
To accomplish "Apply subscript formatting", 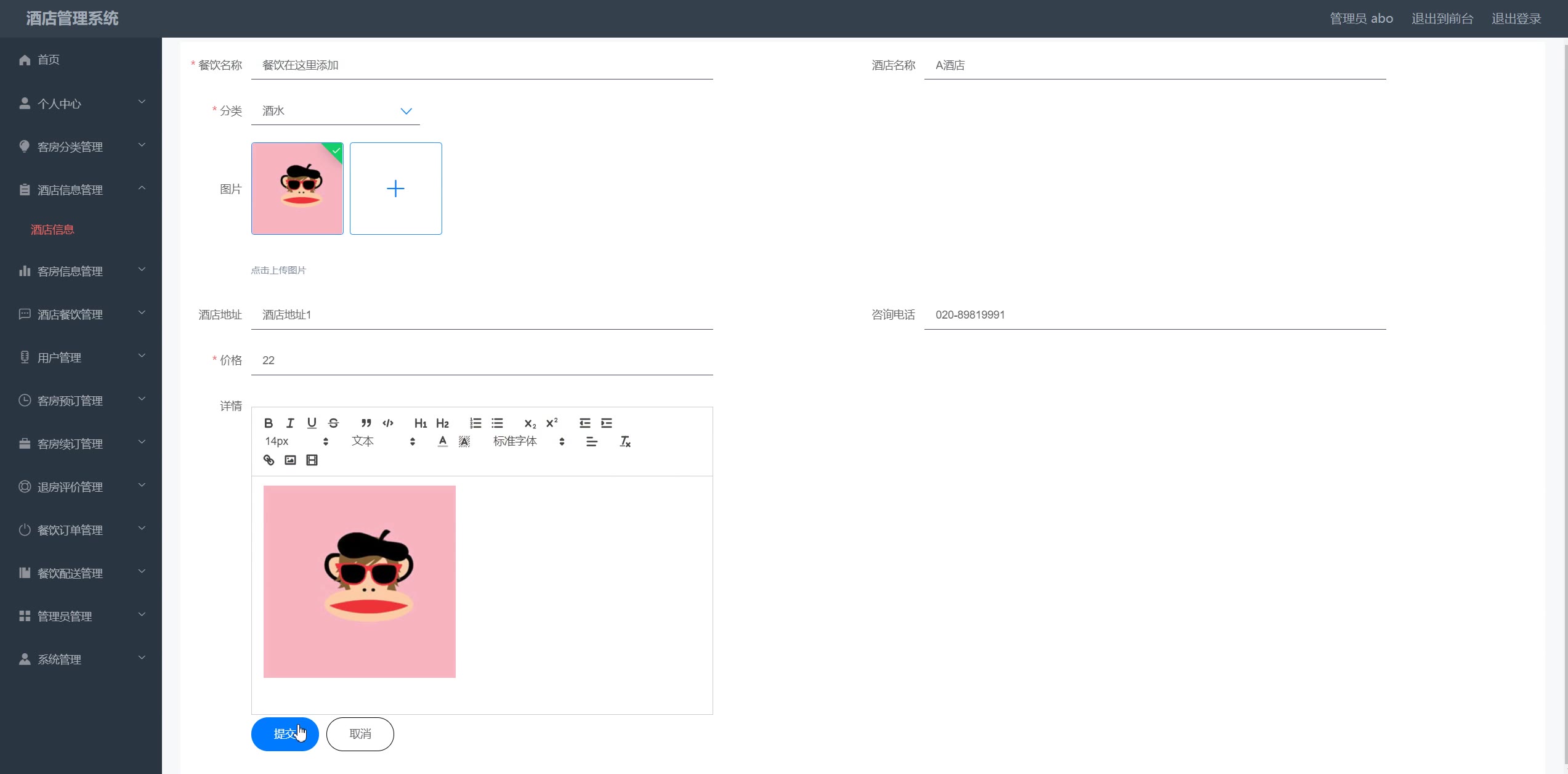I will 530,423.
